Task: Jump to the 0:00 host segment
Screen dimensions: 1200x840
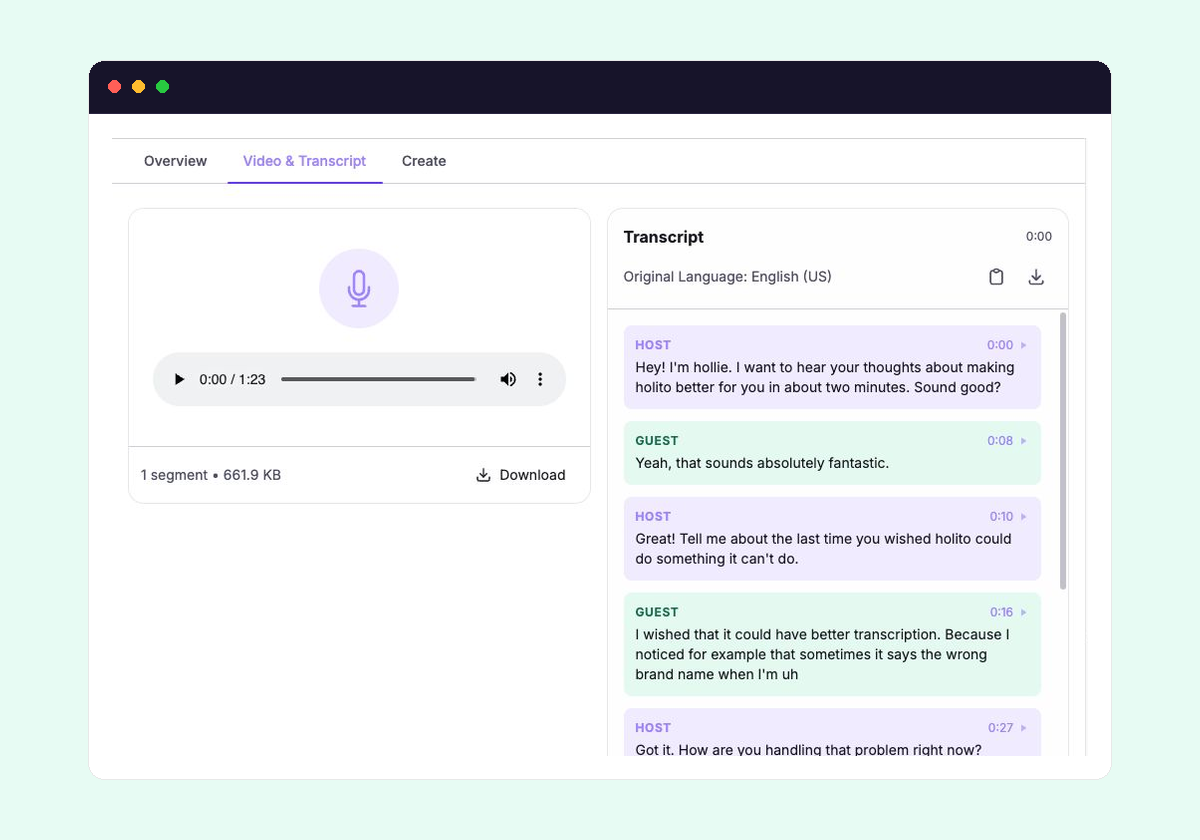Action: 1008,345
